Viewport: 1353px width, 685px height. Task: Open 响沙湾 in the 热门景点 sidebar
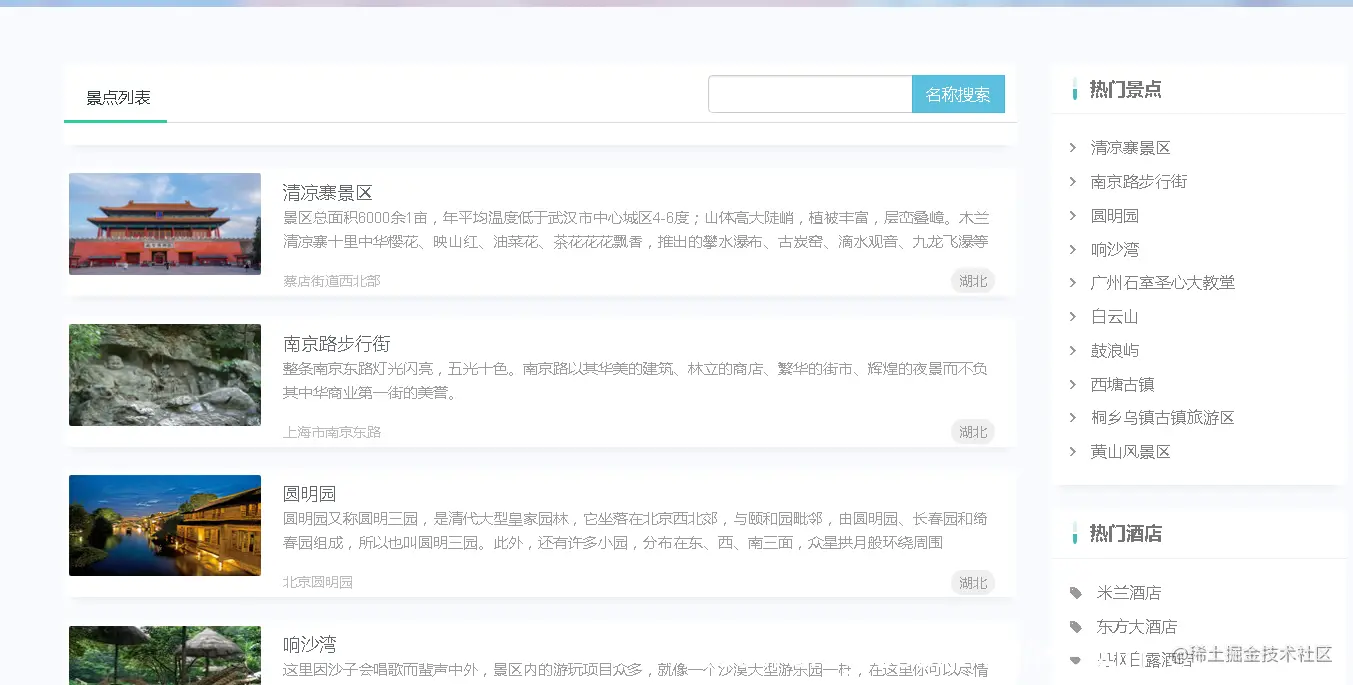1115,250
